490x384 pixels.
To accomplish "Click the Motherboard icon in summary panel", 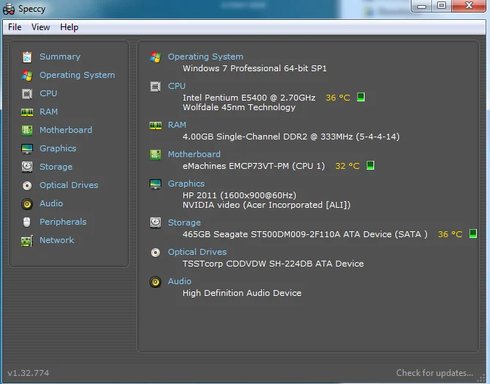I will 155,155.
